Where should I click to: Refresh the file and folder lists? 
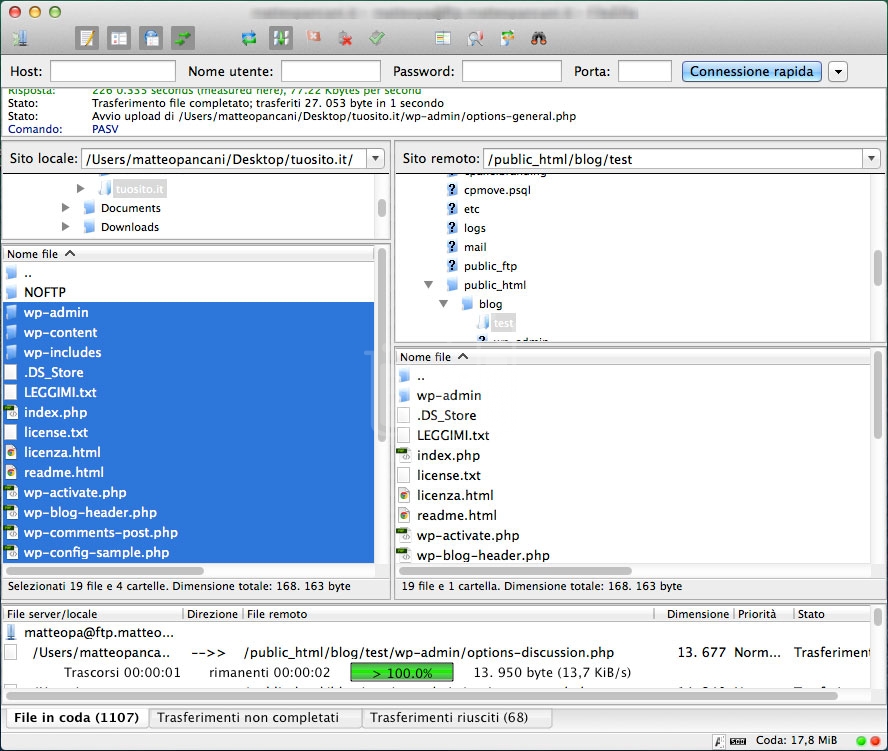249,39
